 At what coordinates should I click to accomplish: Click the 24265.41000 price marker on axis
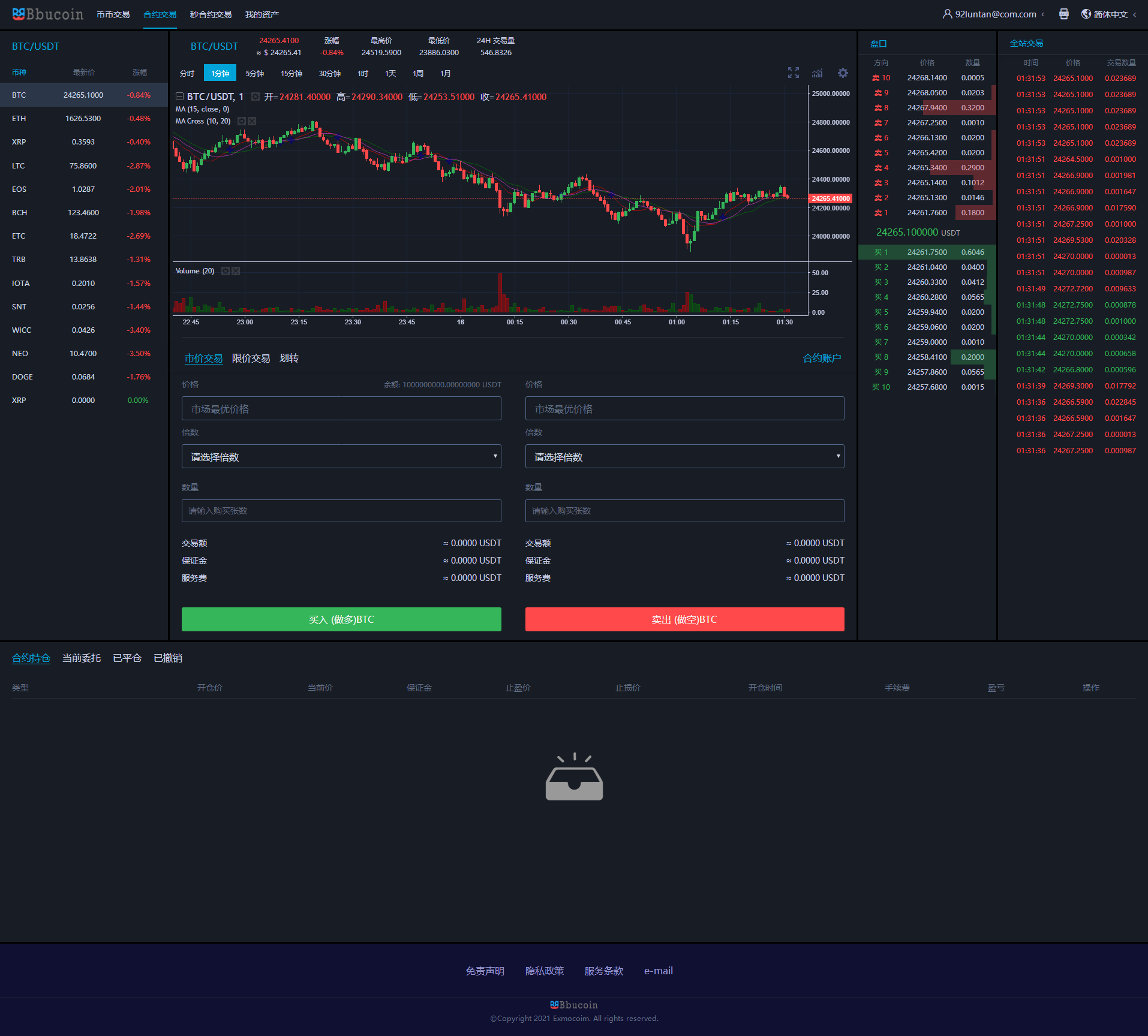point(831,198)
